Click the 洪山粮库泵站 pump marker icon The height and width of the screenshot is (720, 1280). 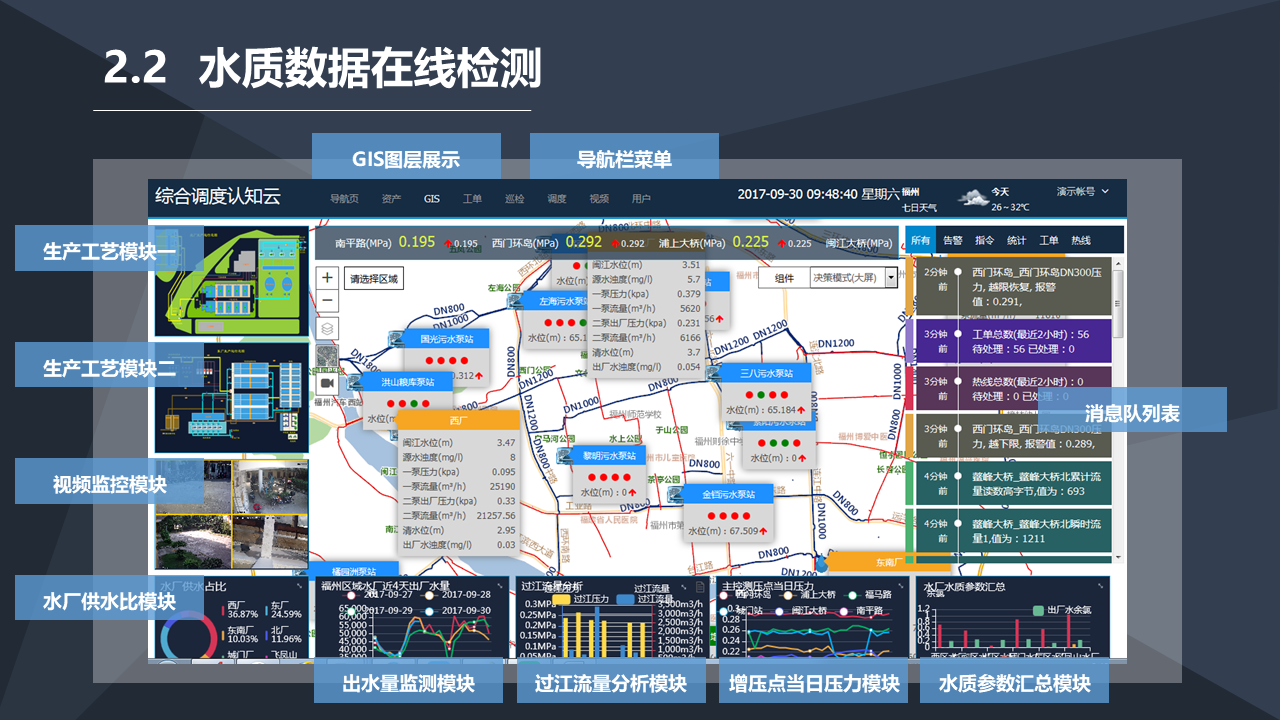pyautogui.click(x=356, y=383)
